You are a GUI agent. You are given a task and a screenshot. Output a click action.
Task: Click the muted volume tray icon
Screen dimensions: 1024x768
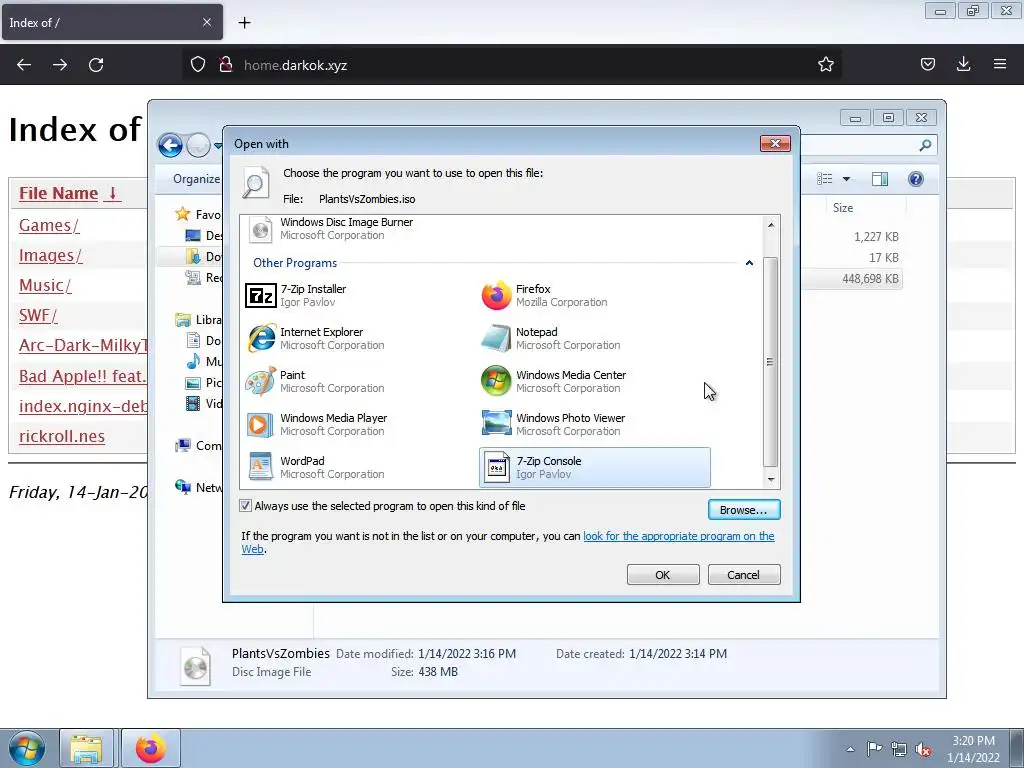(923, 749)
